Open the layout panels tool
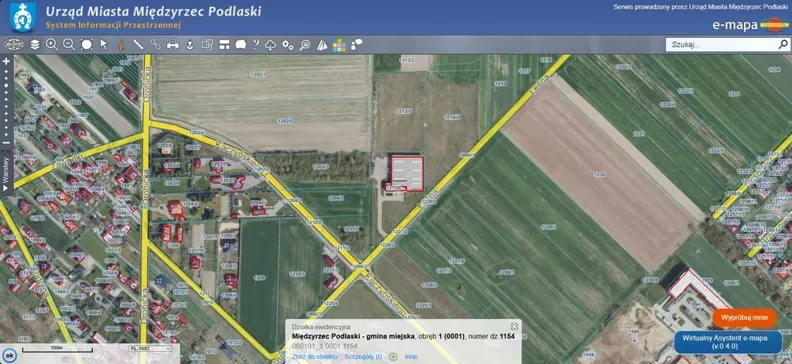The width and height of the screenshot is (792, 364). [x=224, y=44]
